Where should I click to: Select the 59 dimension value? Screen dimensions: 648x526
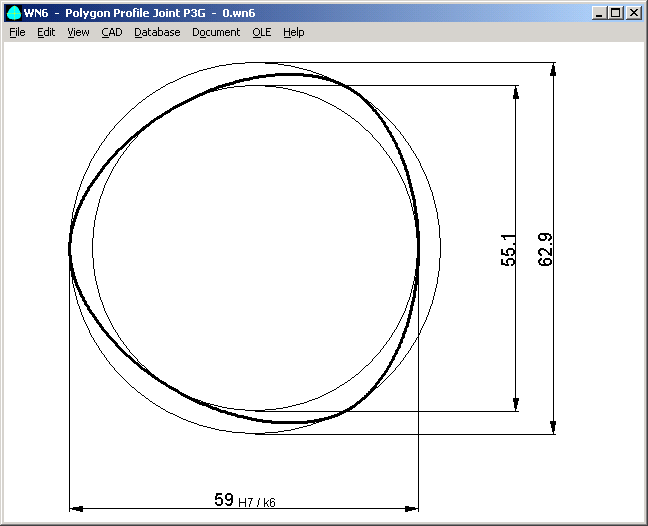coord(224,498)
